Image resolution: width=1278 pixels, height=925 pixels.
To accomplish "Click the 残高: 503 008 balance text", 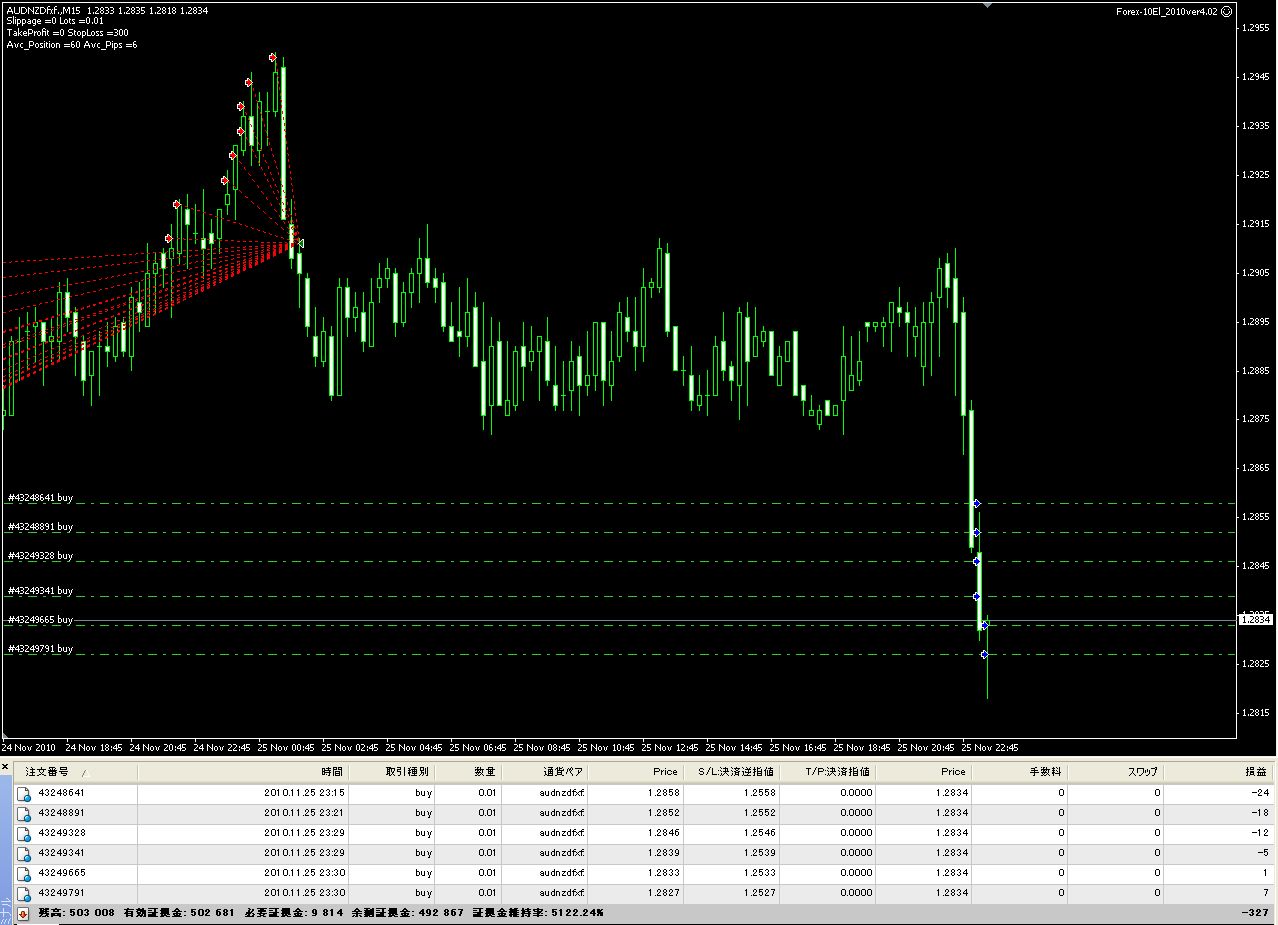I will click(x=76, y=913).
